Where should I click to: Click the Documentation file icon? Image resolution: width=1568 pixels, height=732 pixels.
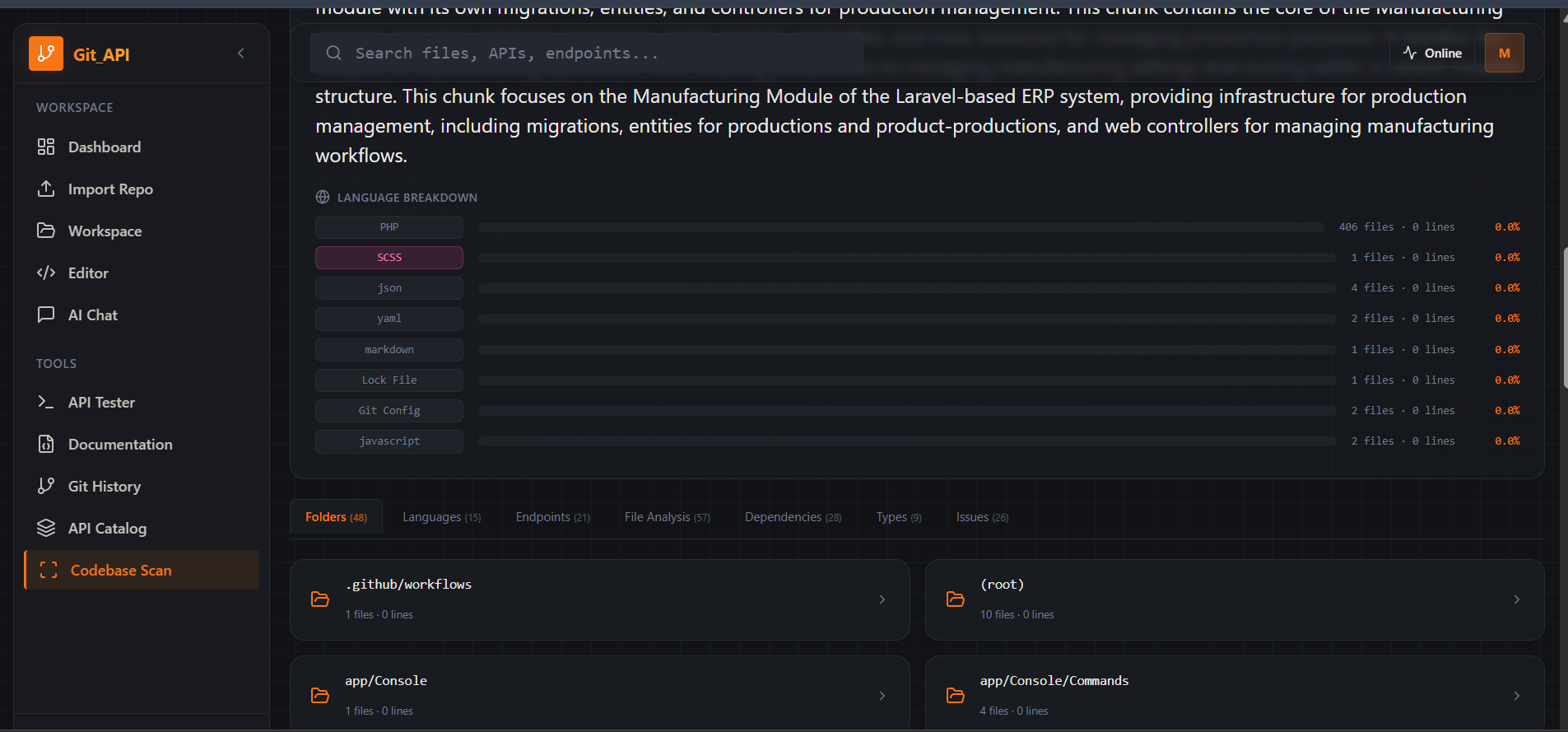click(x=46, y=444)
